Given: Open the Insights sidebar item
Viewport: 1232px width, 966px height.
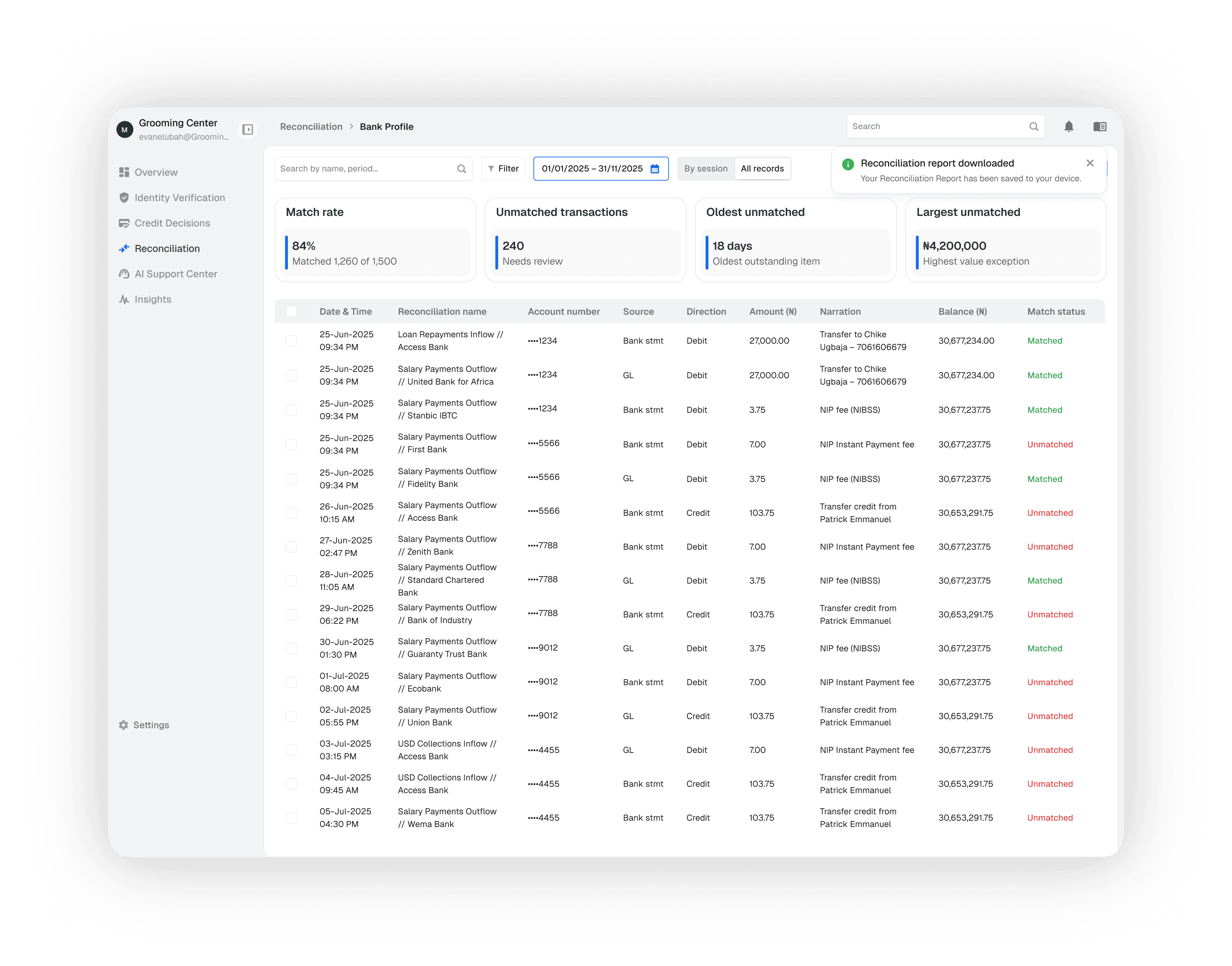Looking at the screenshot, I should (152, 299).
